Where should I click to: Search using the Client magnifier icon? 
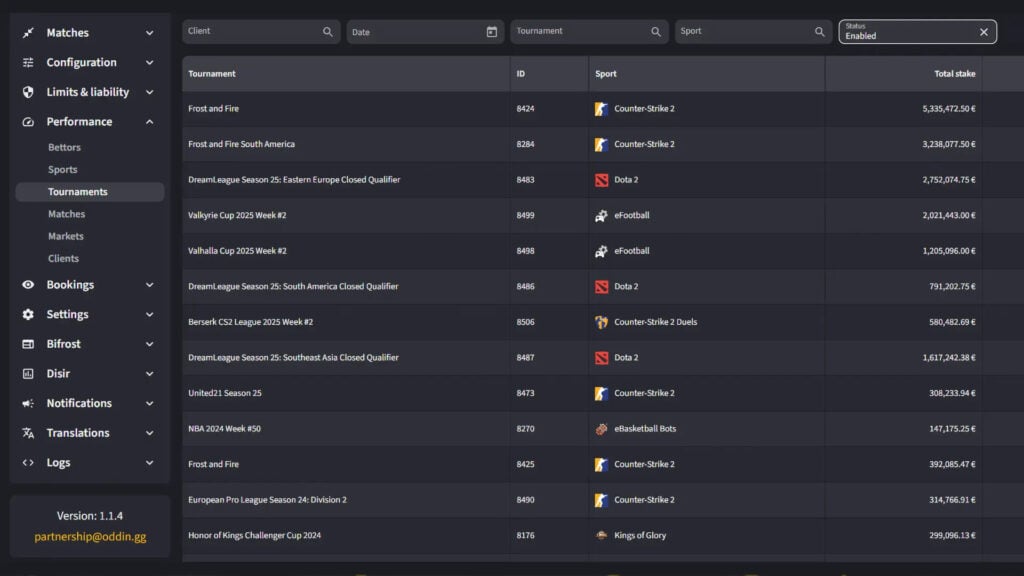coord(329,31)
